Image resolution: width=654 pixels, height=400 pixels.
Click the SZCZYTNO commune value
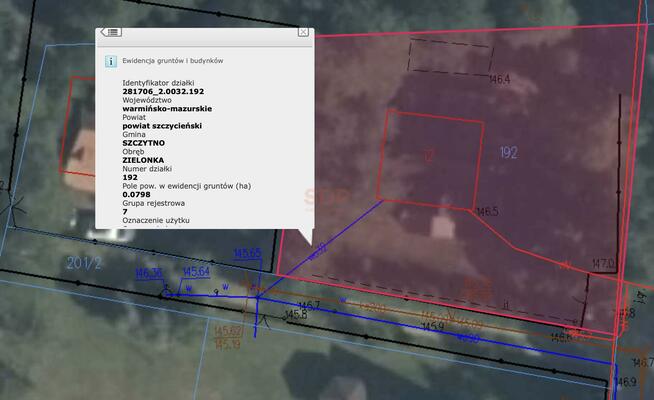coord(143,143)
